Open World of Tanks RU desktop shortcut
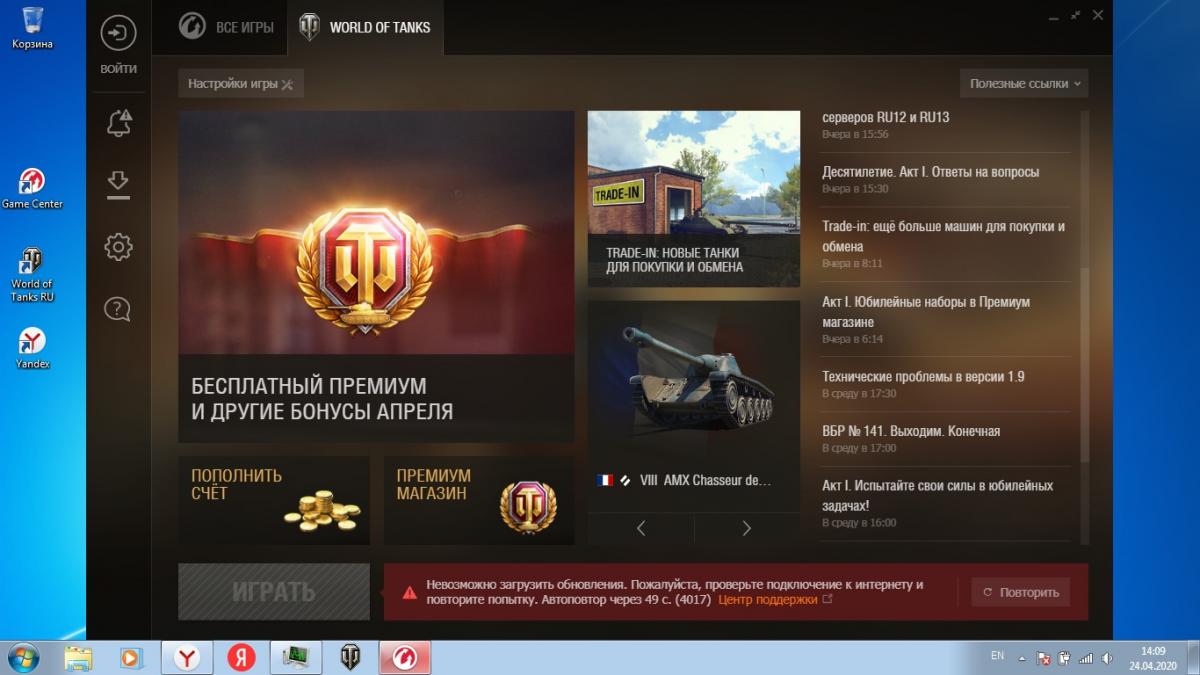The width and height of the screenshot is (1200, 675). click(x=32, y=275)
